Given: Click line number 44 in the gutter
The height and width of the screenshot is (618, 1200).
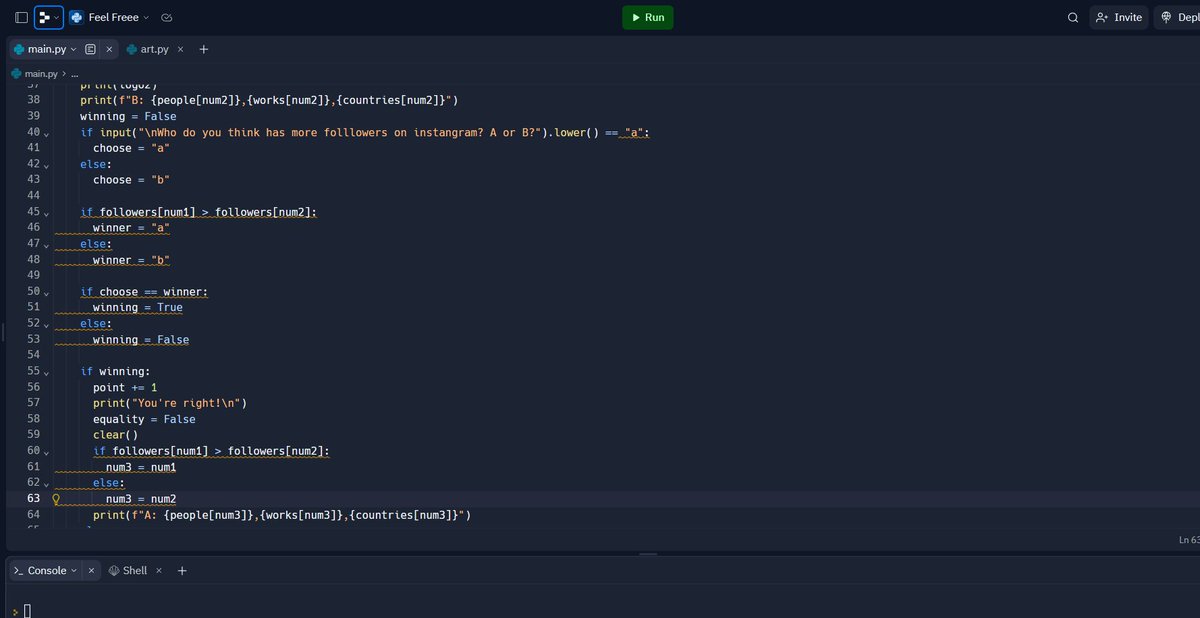Looking at the screenshot, I should tap(33, 196).
